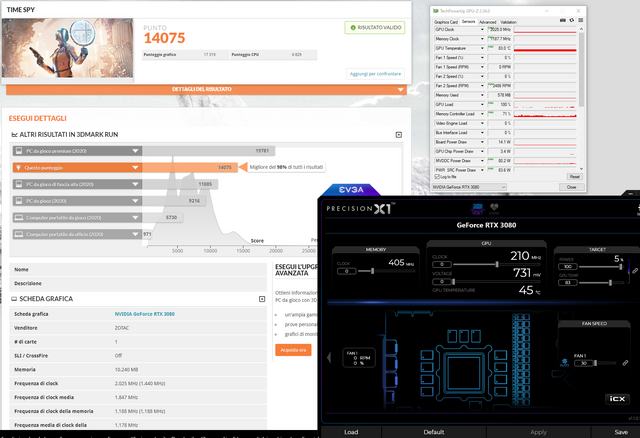Image resolution: width=640 pixels, height=438 pixels.
Task: Open GPU-Z hamburger menu icon
Action: coord(580,20)
